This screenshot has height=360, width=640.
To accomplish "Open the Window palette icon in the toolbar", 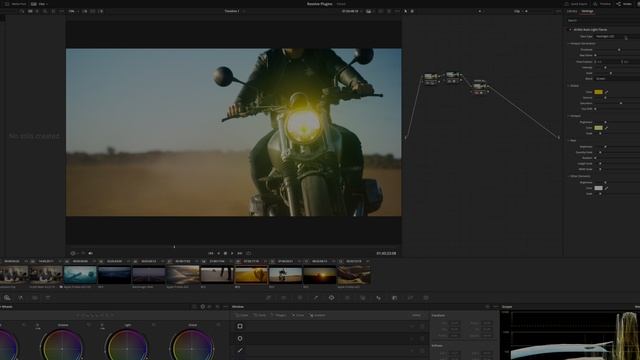I will (331, 298).
